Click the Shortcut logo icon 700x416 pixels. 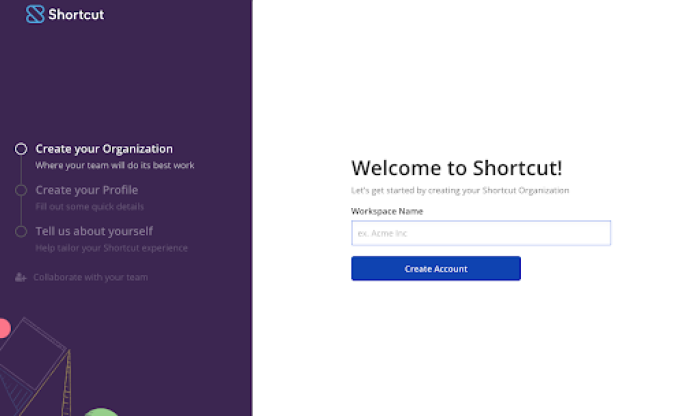click(35, 14)
